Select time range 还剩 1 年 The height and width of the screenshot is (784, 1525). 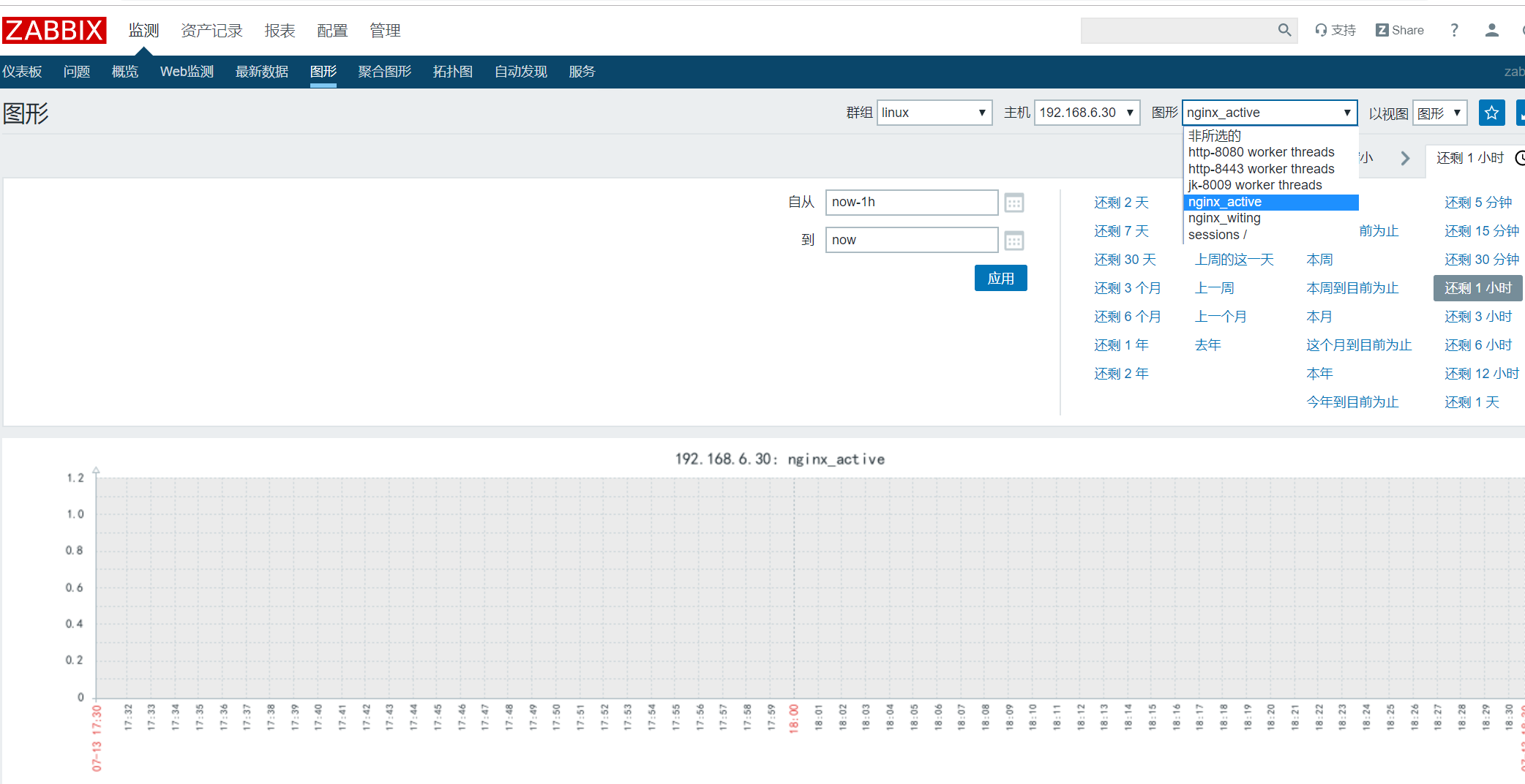coord(1121,345)
